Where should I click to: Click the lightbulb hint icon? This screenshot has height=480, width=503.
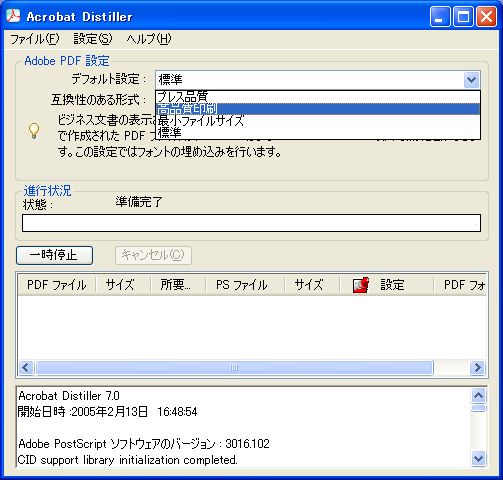point(34,131)
